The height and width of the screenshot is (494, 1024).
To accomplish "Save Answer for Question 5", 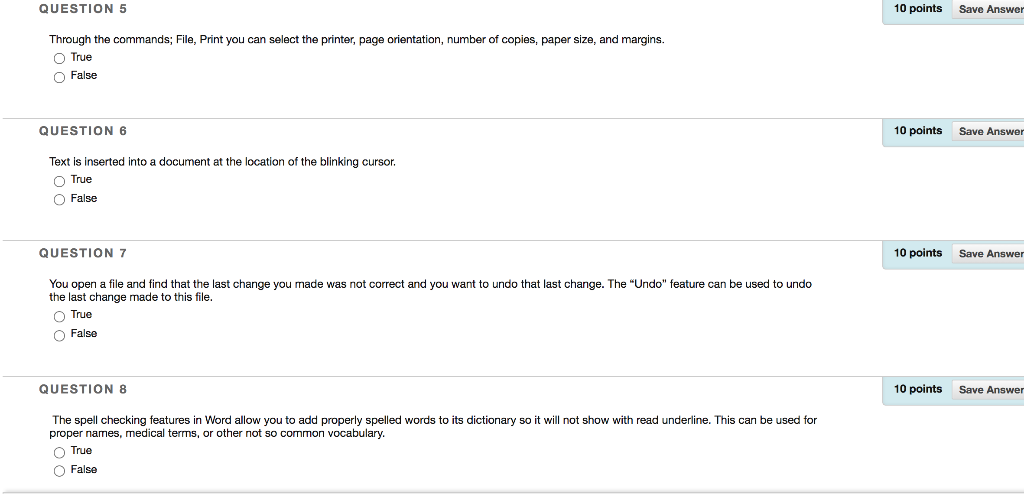I will [988, 9].
